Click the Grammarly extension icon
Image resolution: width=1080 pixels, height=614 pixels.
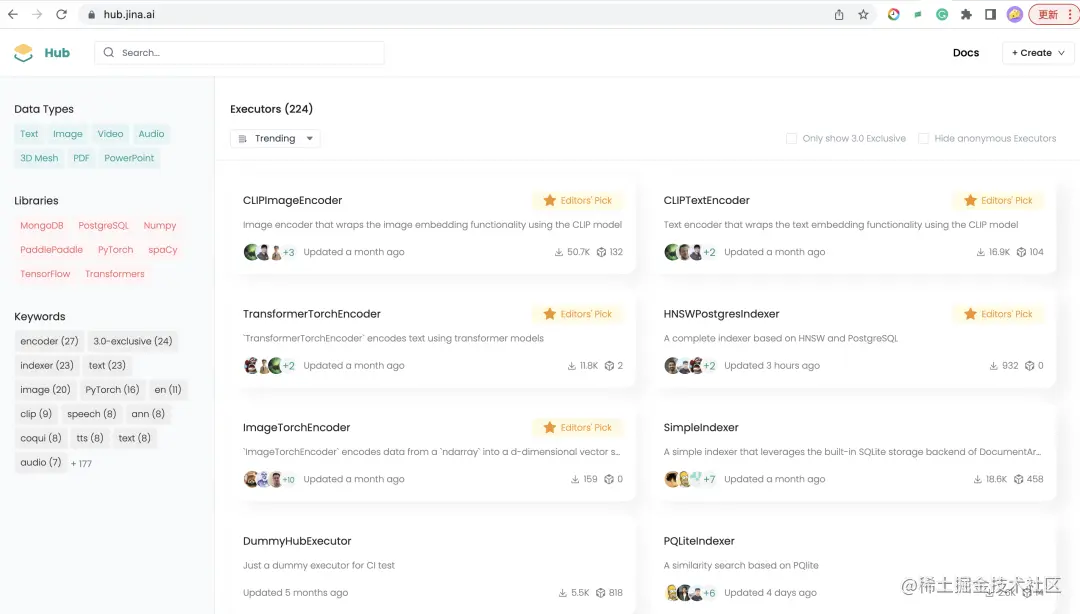click(942, 14)
